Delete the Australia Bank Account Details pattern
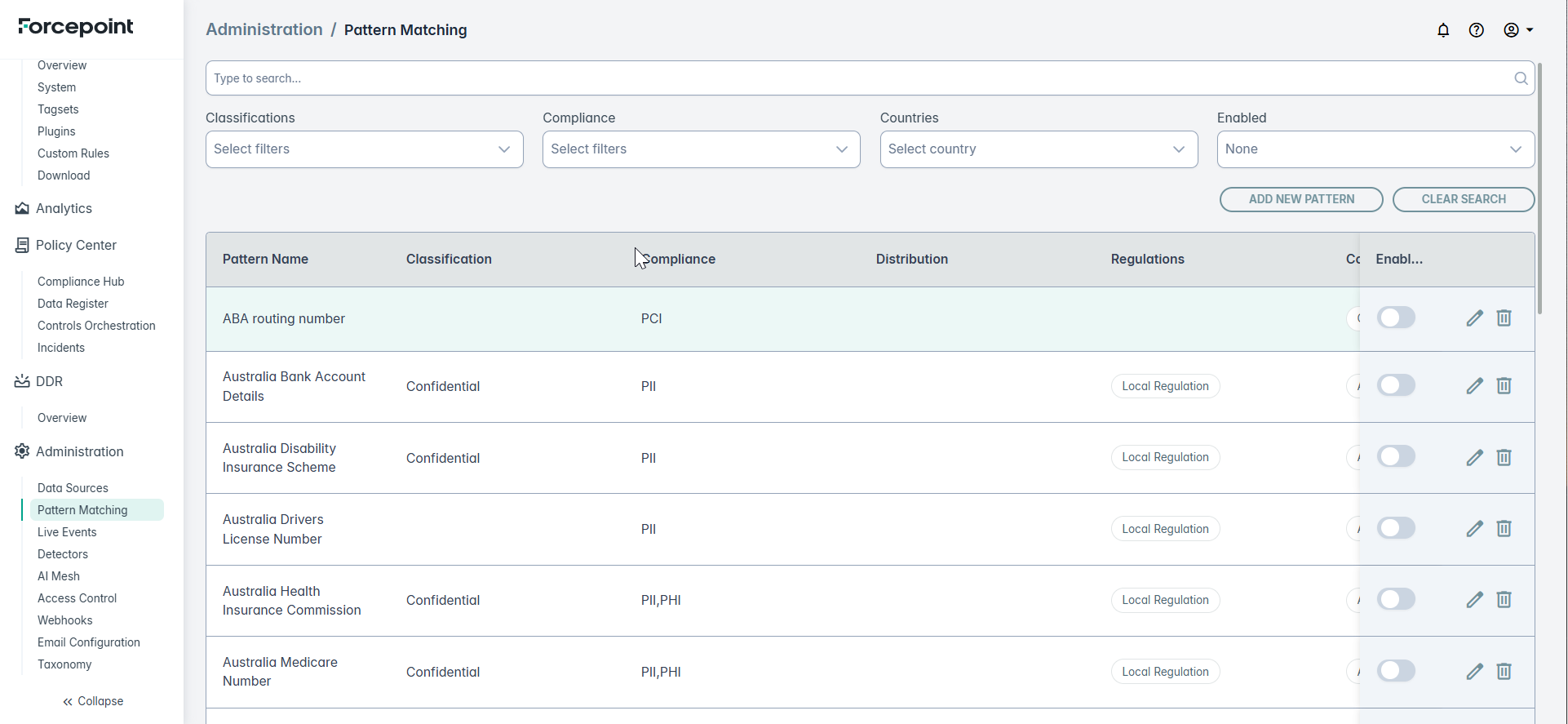1568x724 pixels. [x=1504, y=386]
